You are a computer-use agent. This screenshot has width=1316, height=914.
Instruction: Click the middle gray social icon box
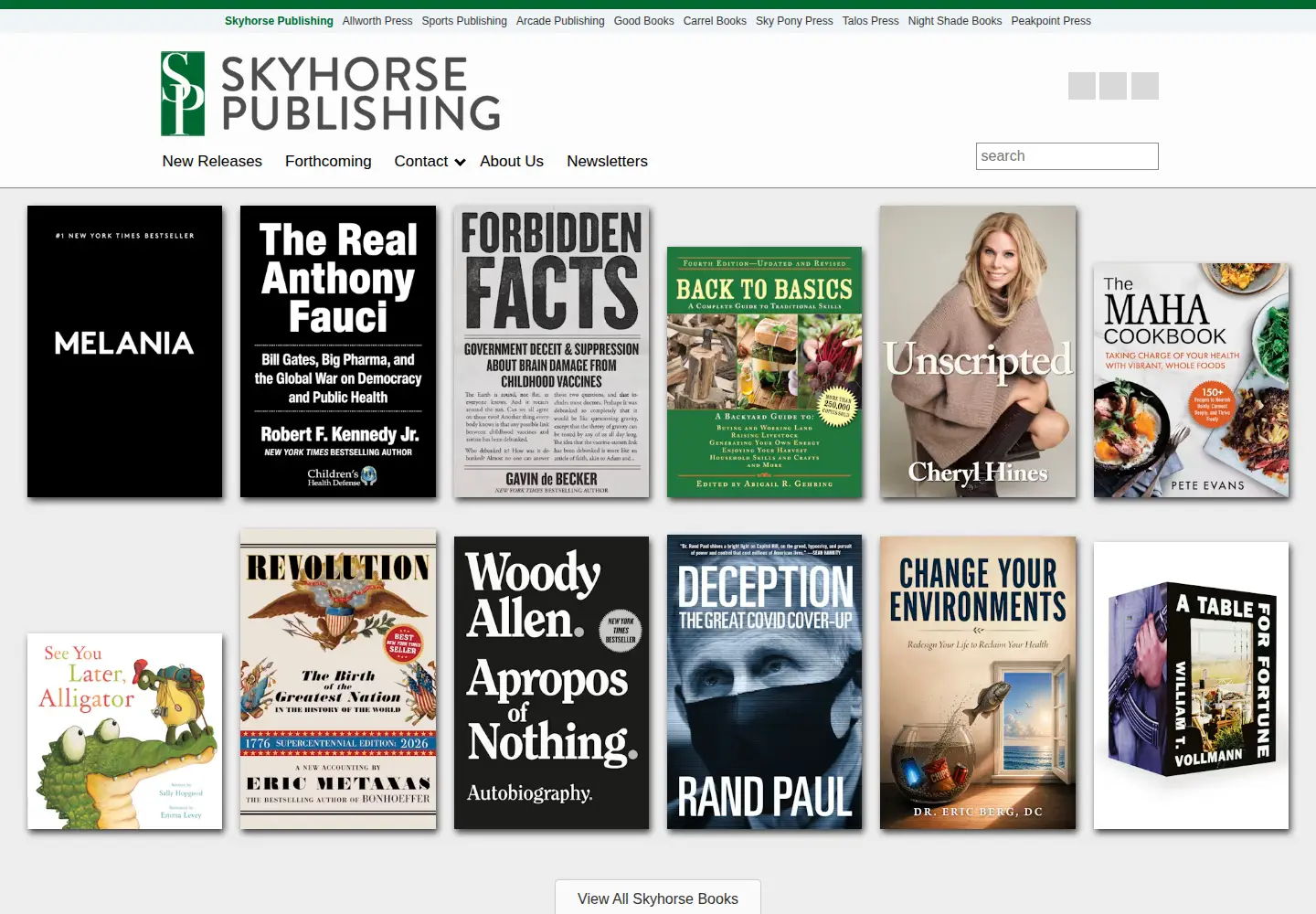coord(1113,86)
